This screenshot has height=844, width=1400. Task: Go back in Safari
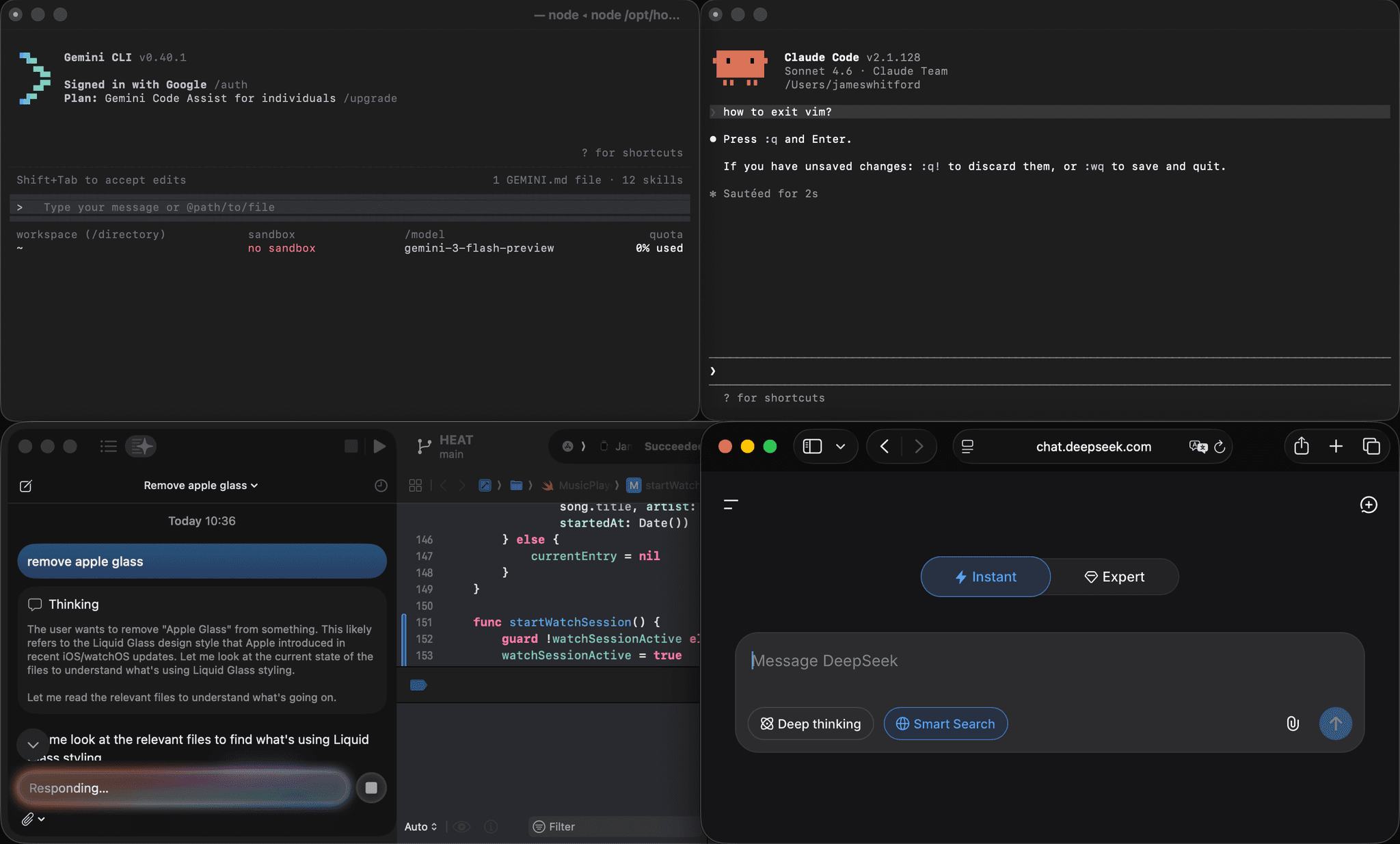click(885, 447)
